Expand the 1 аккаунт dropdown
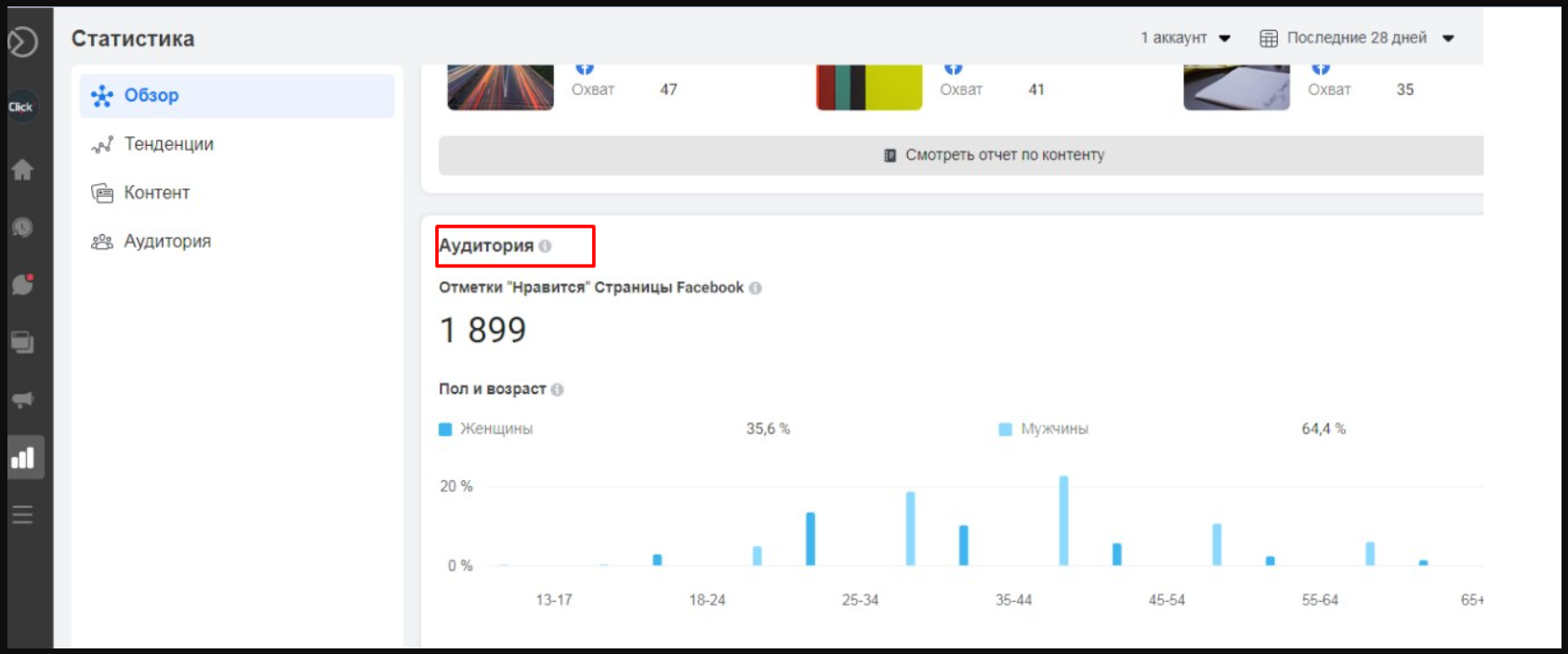 (1185, 38)
